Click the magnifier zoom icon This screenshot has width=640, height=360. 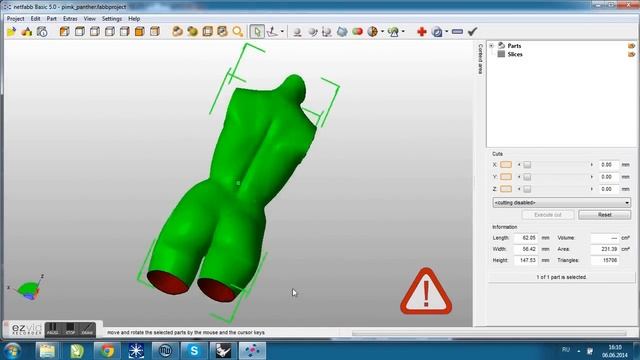tap(238, 31)
